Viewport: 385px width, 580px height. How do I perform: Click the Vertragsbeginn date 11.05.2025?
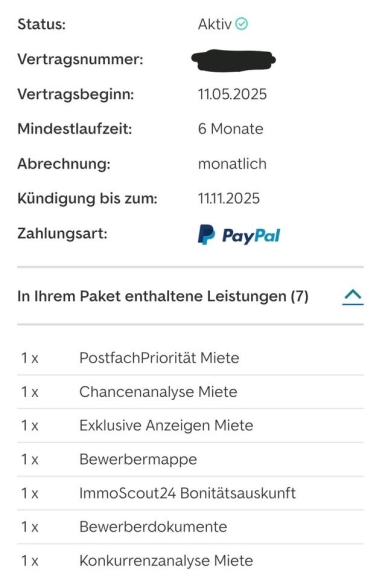232,94
